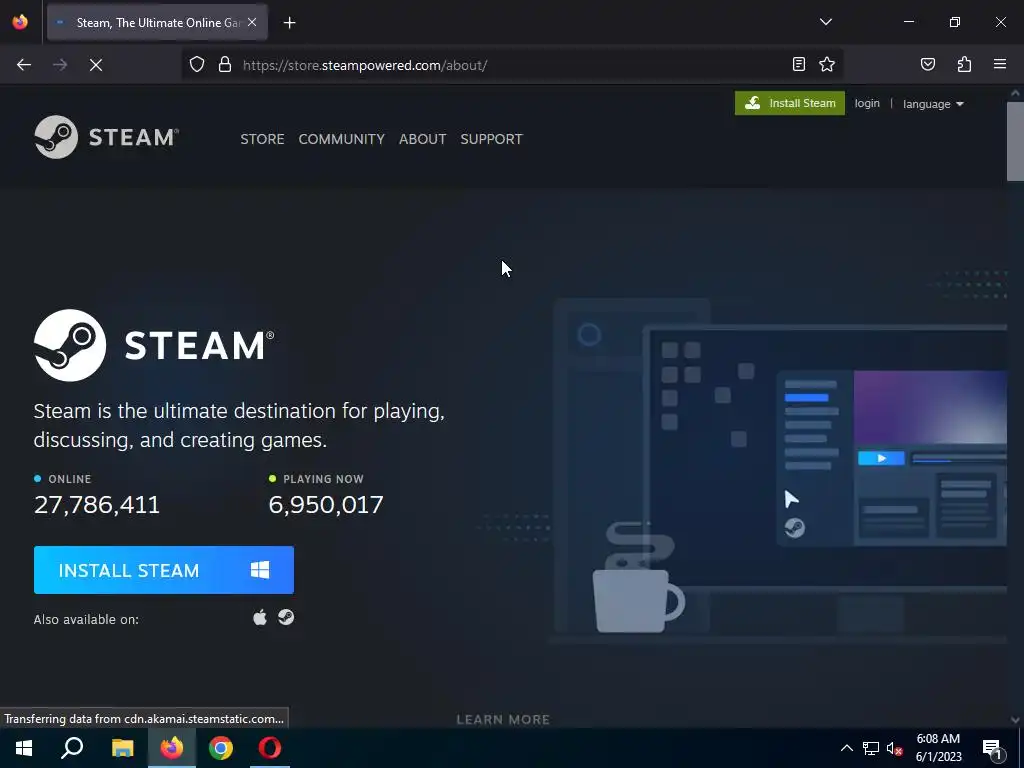The width and height of the screenshot is (1024, 768).
Task: Open File Explorer from the taskbar
Action: (x=122, y=748)
